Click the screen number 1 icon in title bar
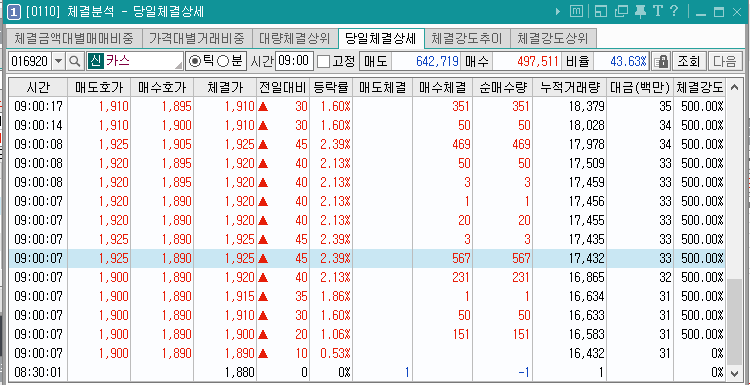The height and width of the screenshot is (385, 750). tap(14, 12)
